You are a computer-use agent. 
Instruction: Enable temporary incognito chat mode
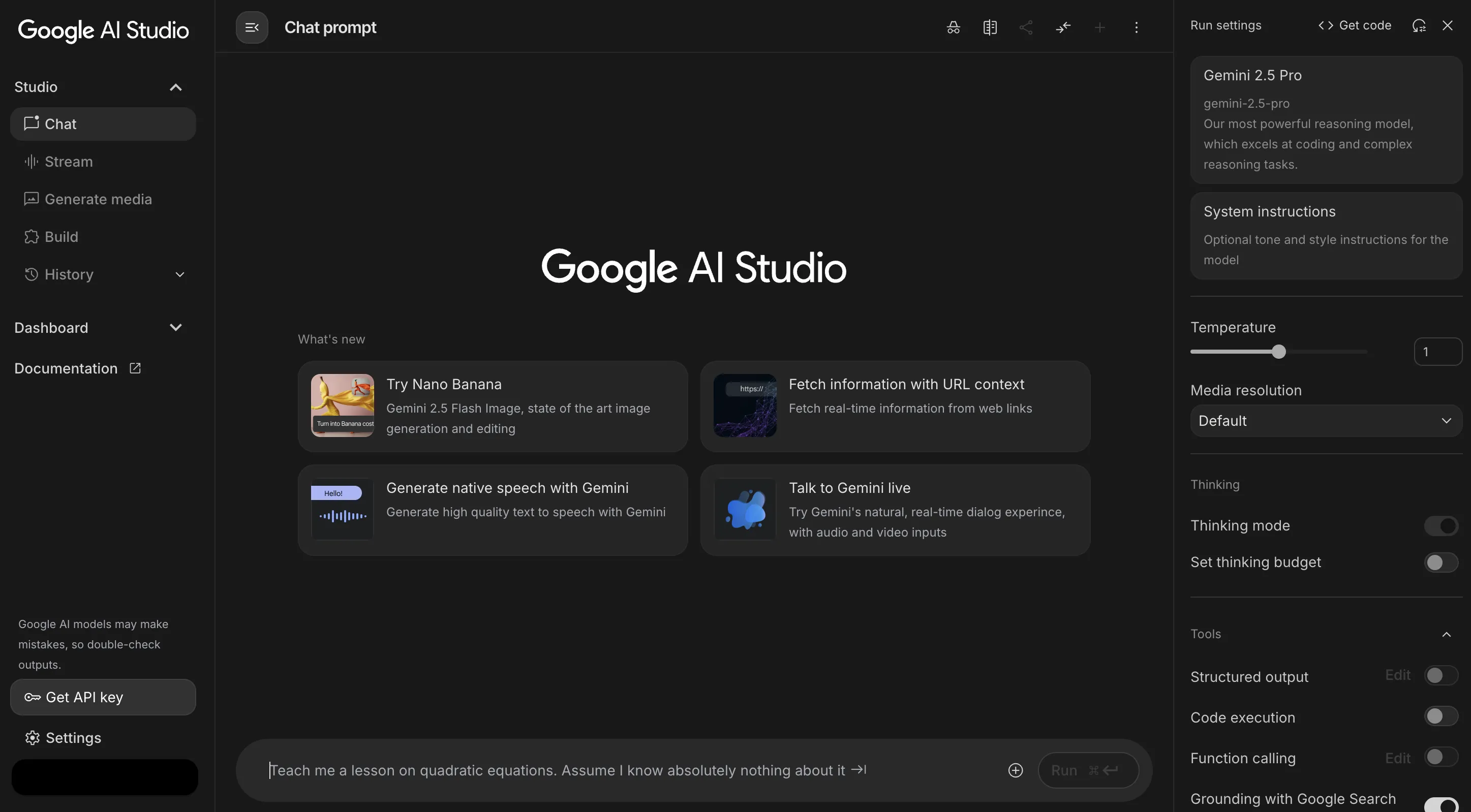click(x=953, y=27)
